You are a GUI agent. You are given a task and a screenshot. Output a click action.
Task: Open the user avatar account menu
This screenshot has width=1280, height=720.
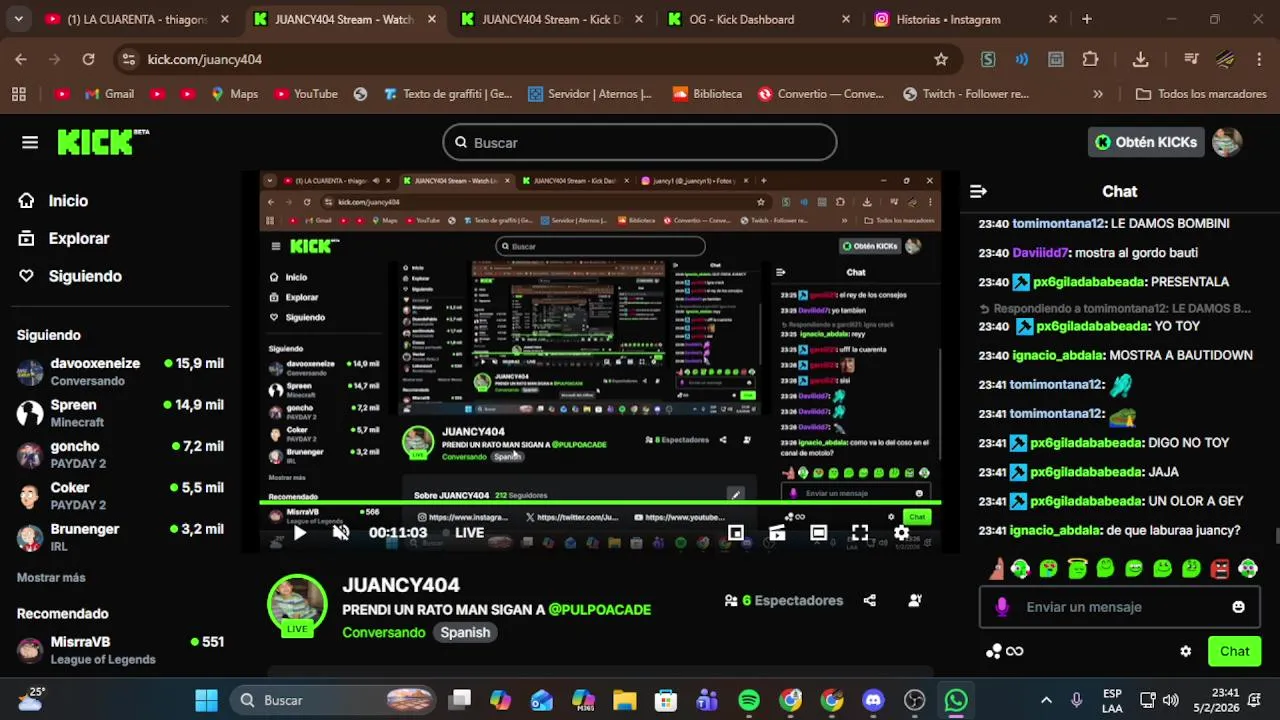point(1227,142)
